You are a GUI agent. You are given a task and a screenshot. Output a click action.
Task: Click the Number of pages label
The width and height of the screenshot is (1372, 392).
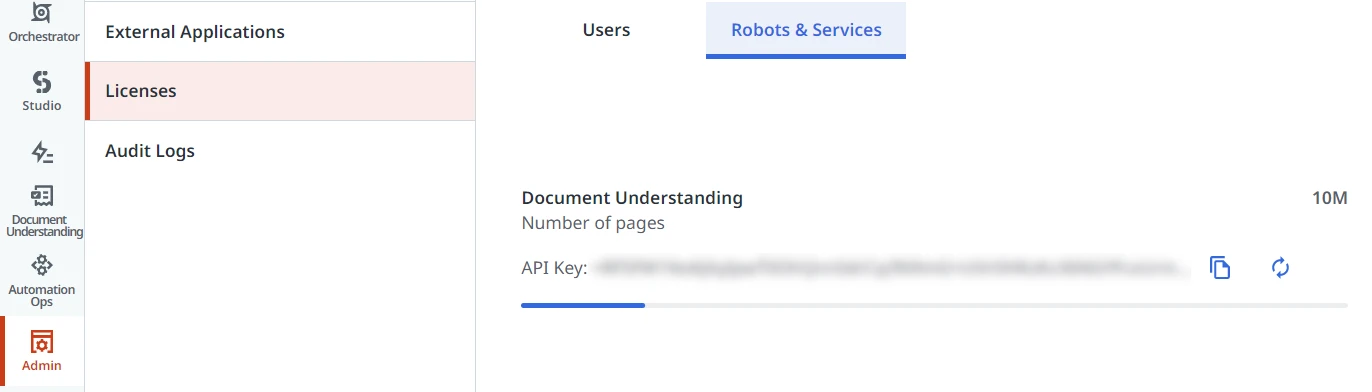point(593,223)
